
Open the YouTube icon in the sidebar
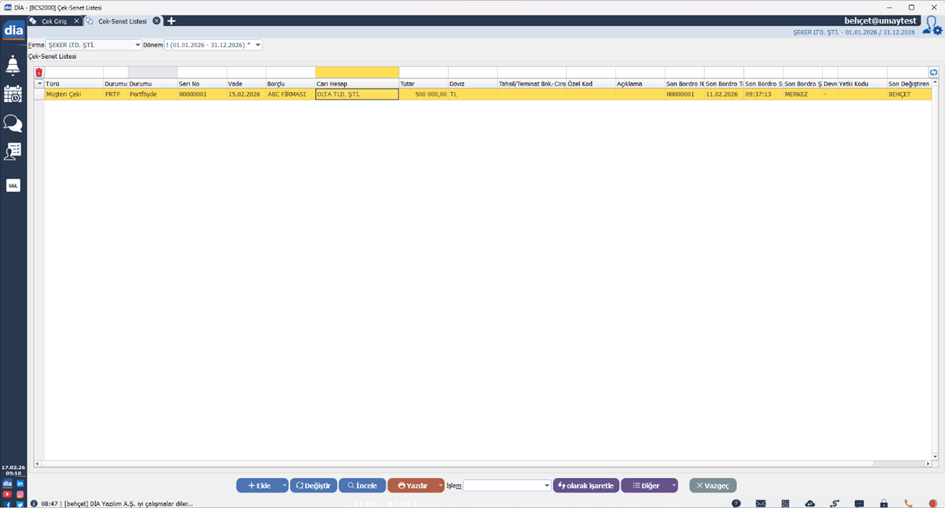point(8,494)
